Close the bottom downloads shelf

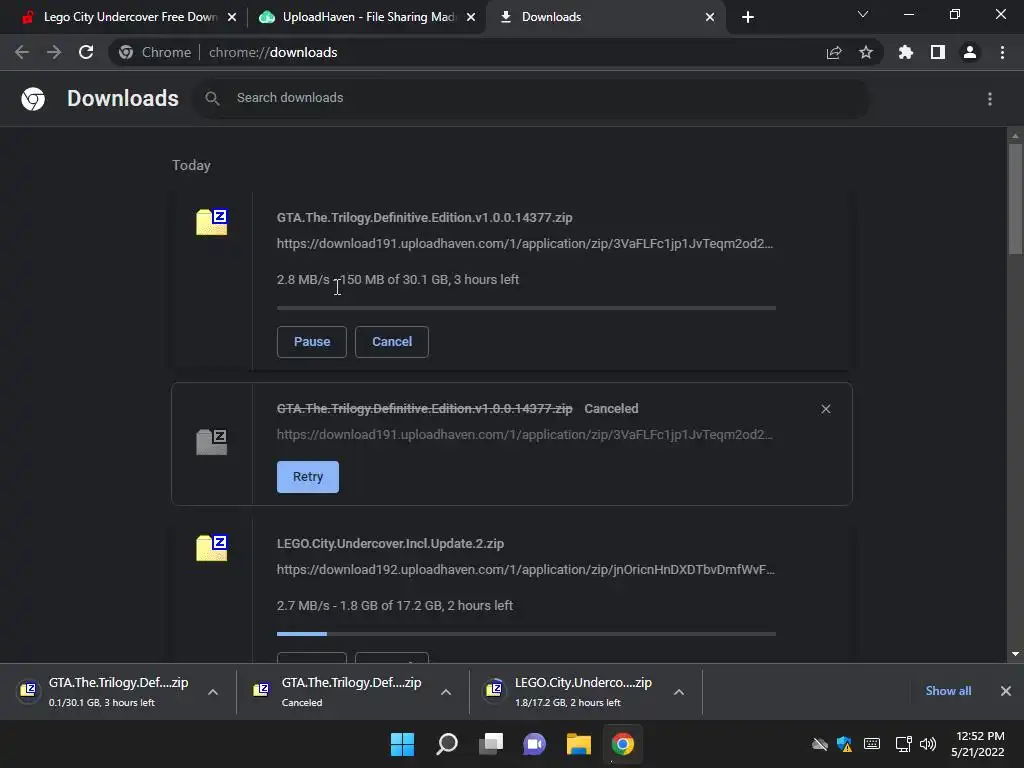pyautogui.click(x=1006, y=691)
